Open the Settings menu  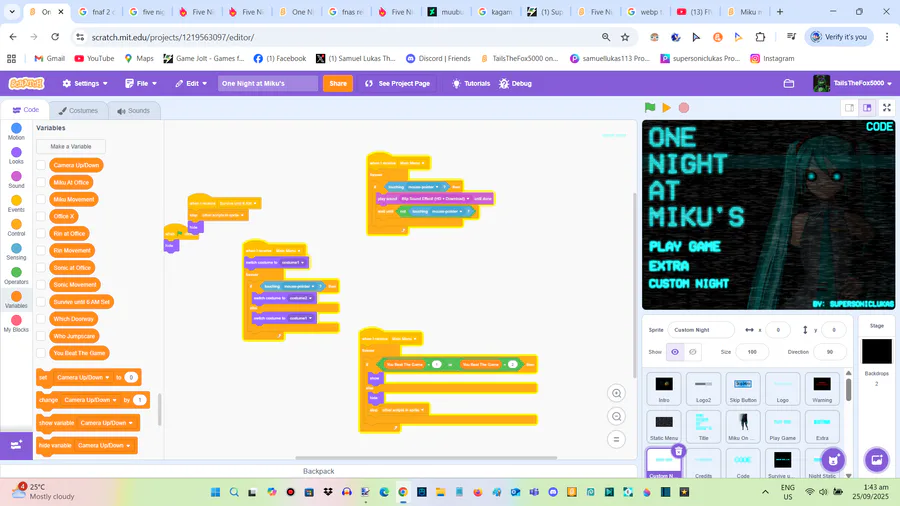pyautogui.click(x=85, y=84)
